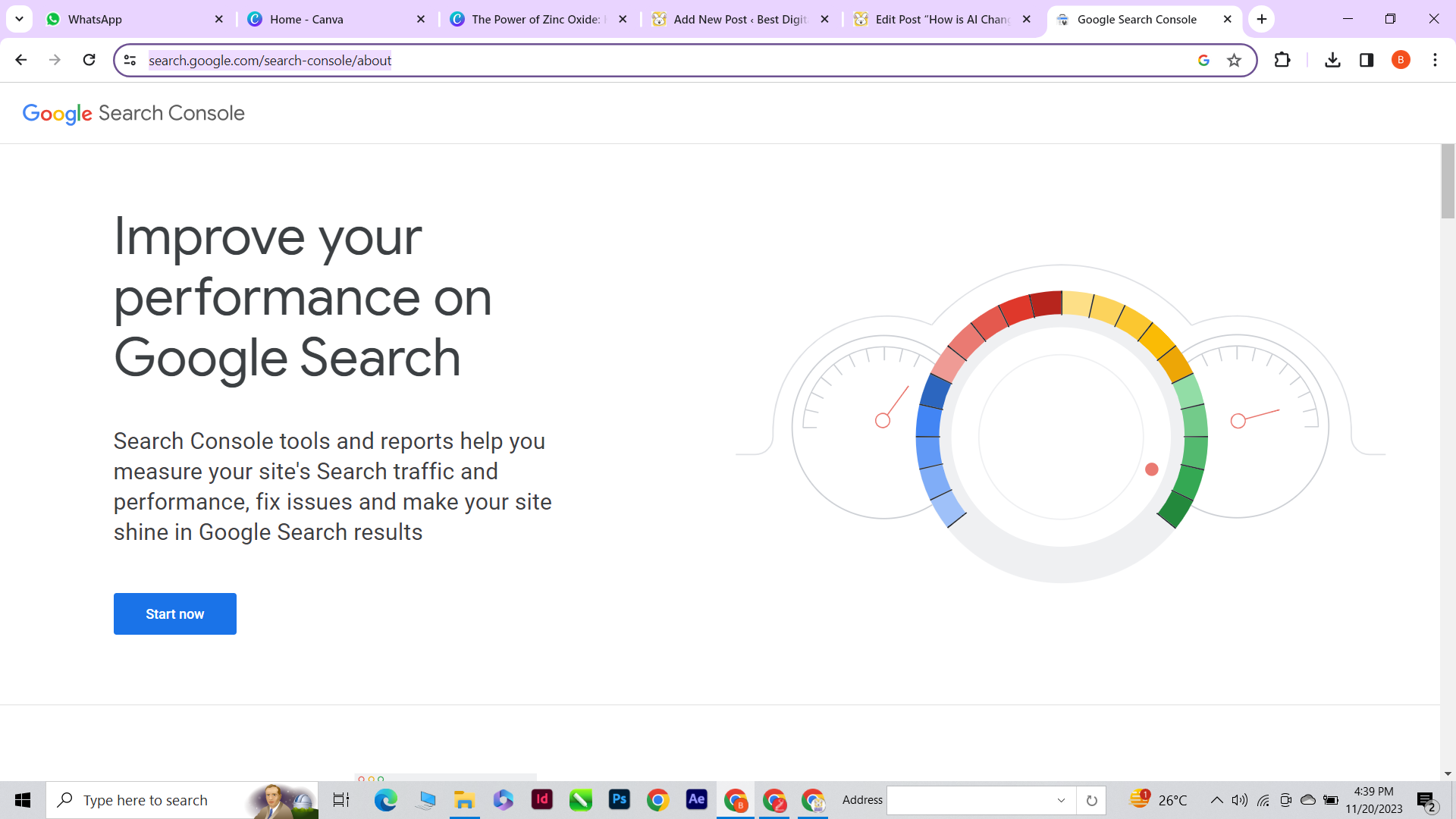
Task: Open the volume control in the tray
Action: click(1240, 800)
